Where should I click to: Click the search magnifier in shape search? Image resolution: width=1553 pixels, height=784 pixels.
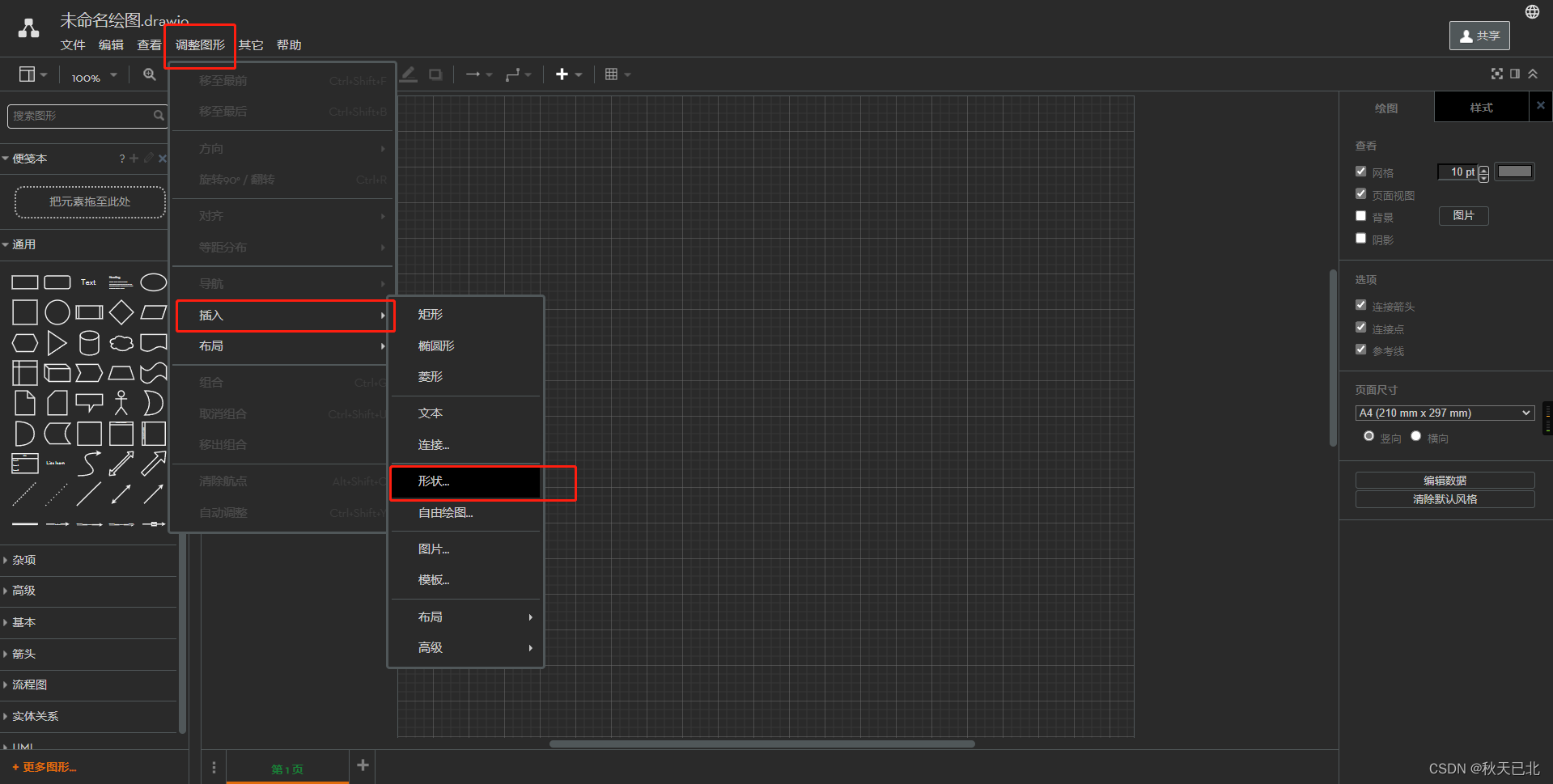coord(159,116)
